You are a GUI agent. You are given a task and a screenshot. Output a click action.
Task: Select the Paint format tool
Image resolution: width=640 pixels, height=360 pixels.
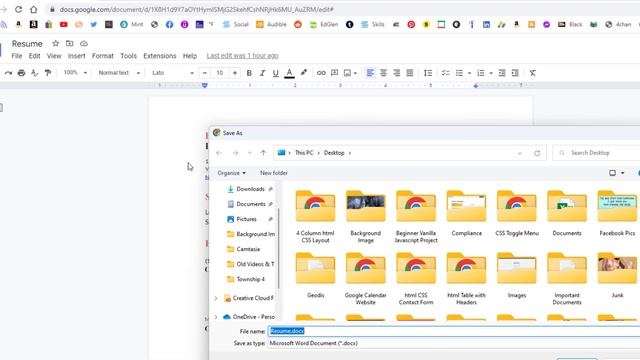click(x=48, y=73)
